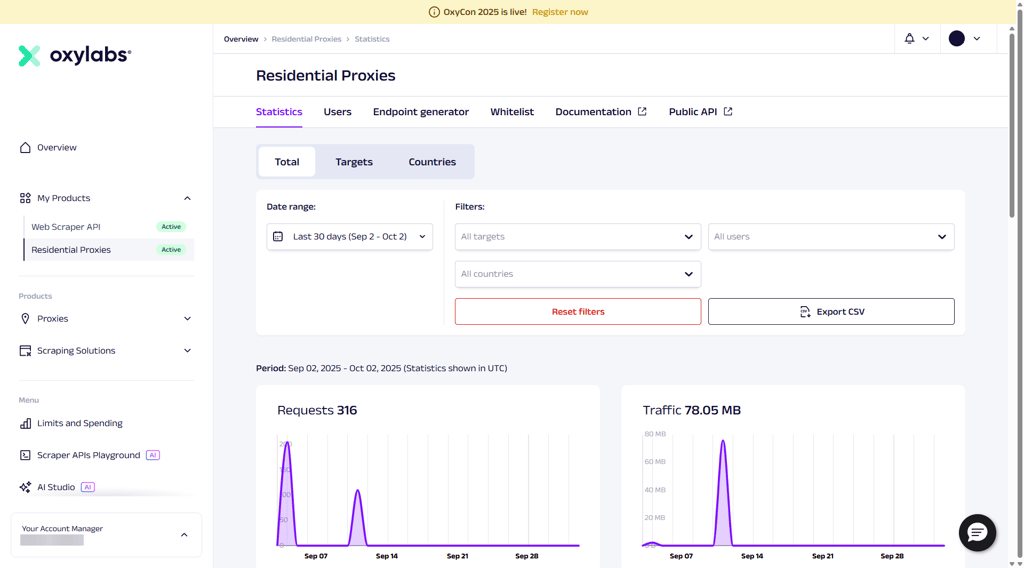The height and width of the screenshot is (568, 1024).
Task: Click the AI Studio sparkle icon
Action: click(x=25, y=487)
